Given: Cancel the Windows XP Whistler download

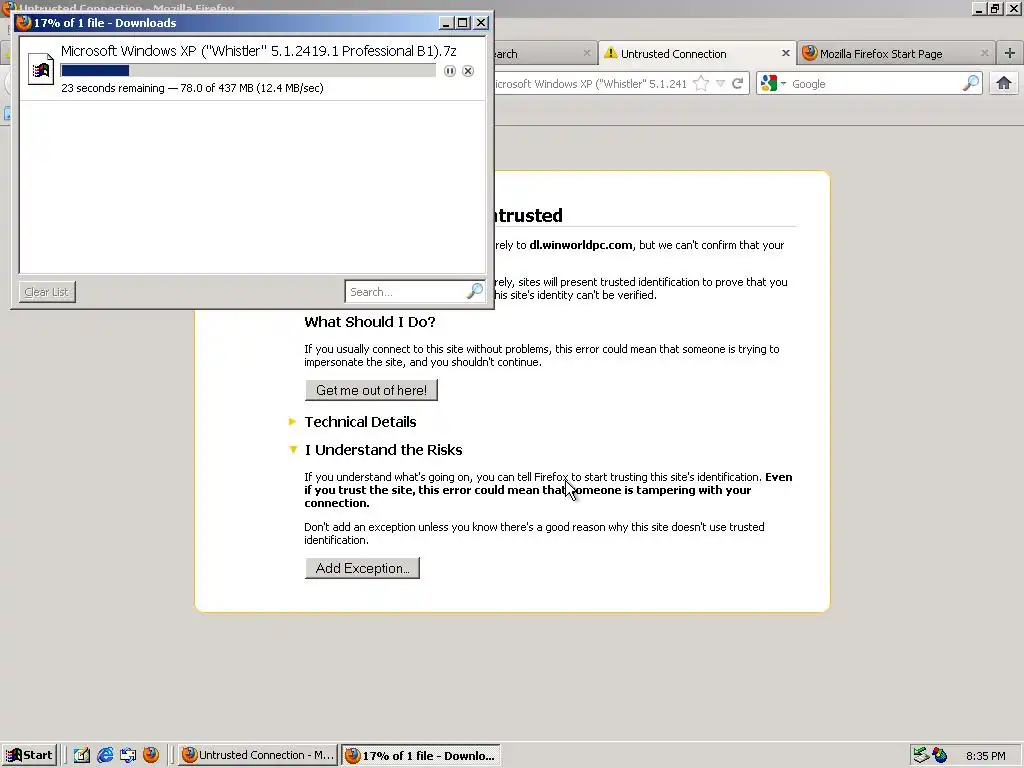Looking at the screenshot, I should (468, 71).
